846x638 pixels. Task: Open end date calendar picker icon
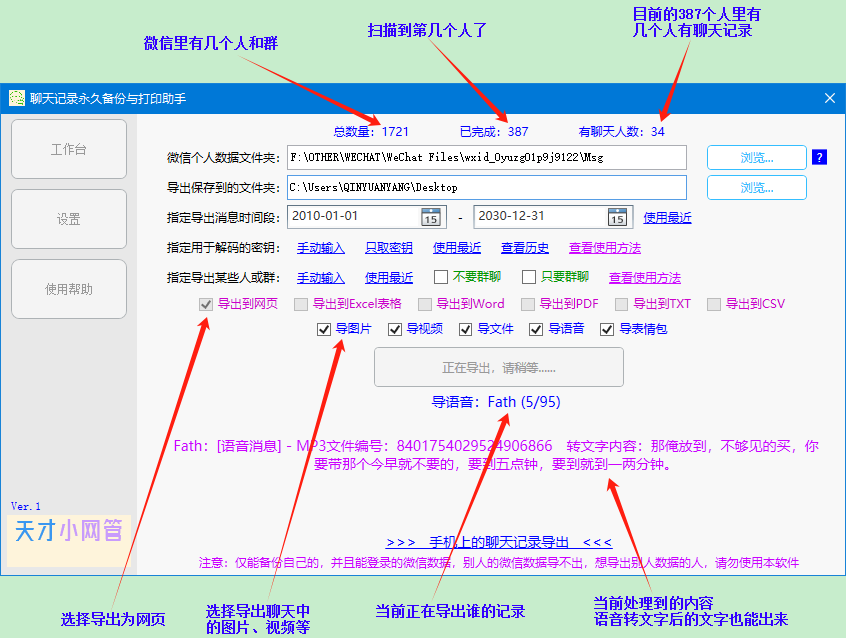pyautogui.click(x=618, y=217)
